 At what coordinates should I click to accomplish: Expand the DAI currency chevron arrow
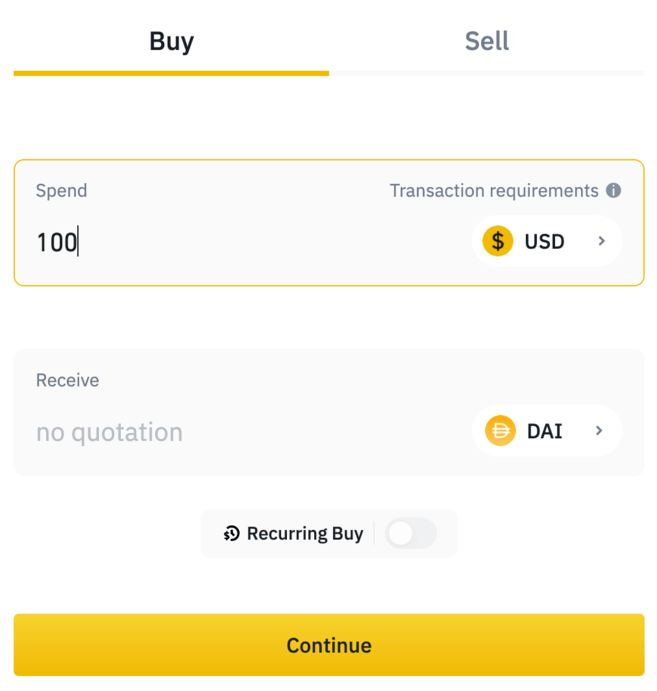pyautogui.click(x=600, y=431)
